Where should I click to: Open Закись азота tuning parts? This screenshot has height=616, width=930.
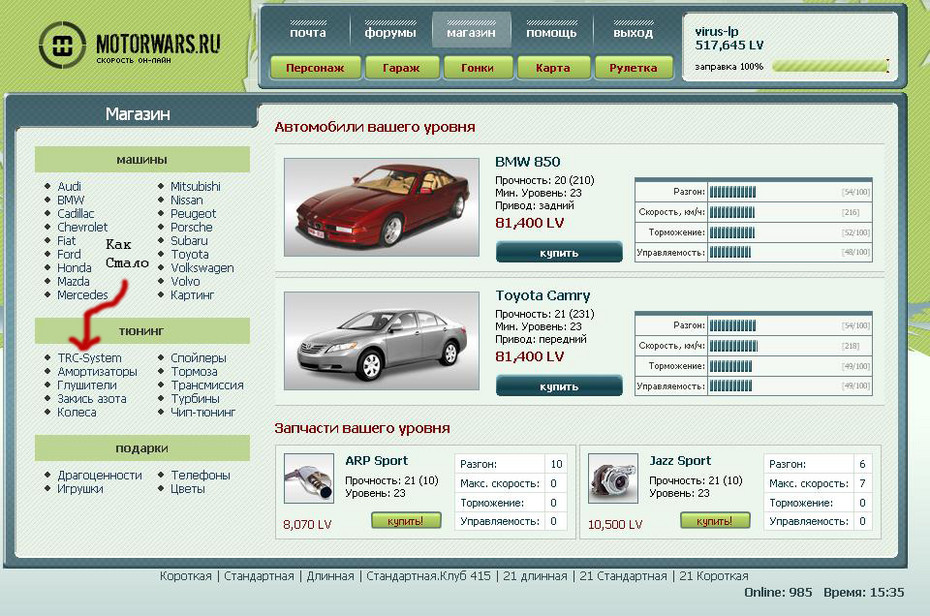[92, 399]
